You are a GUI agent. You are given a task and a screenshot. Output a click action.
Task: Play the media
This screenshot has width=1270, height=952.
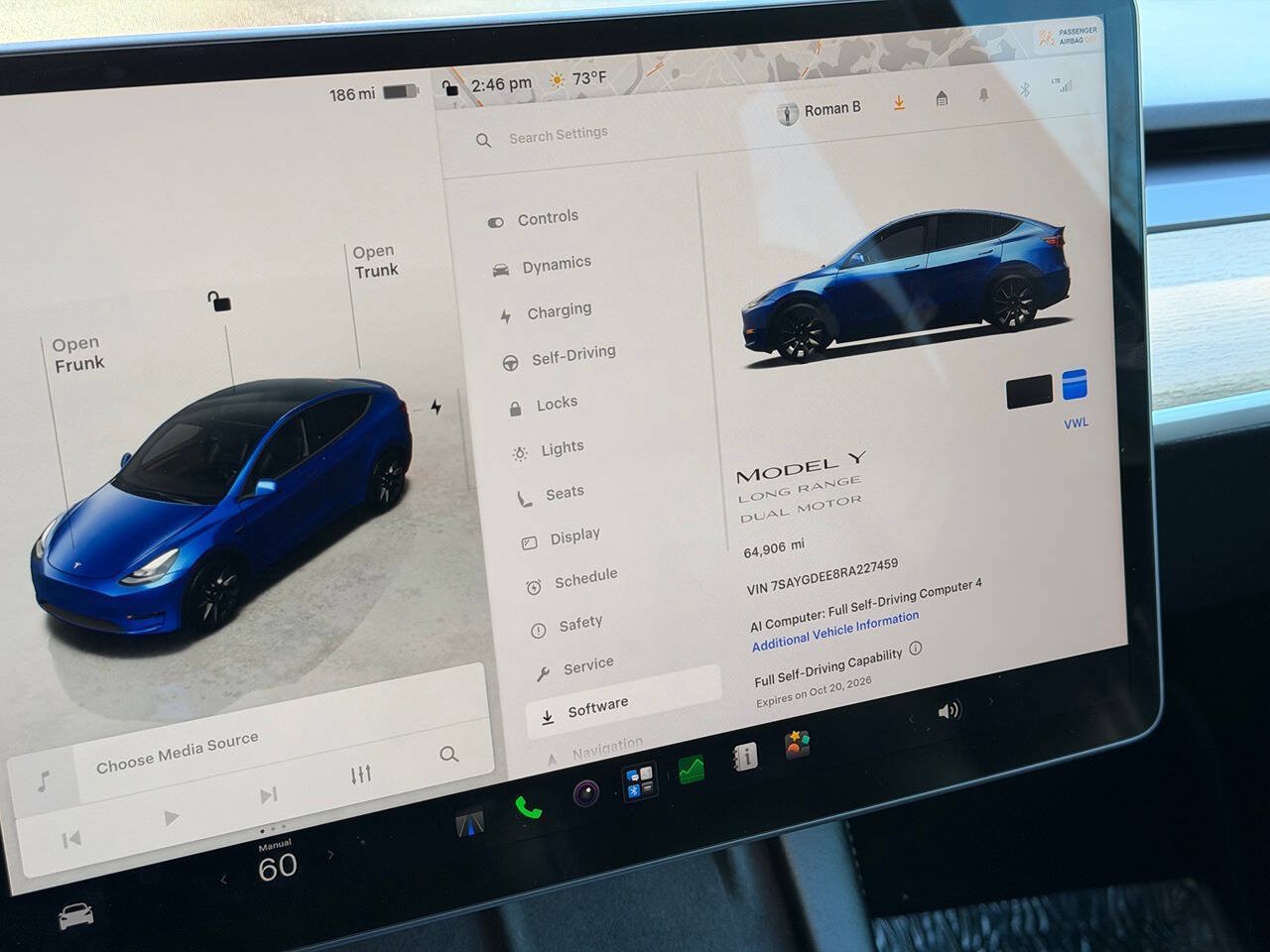pos(172,818)
